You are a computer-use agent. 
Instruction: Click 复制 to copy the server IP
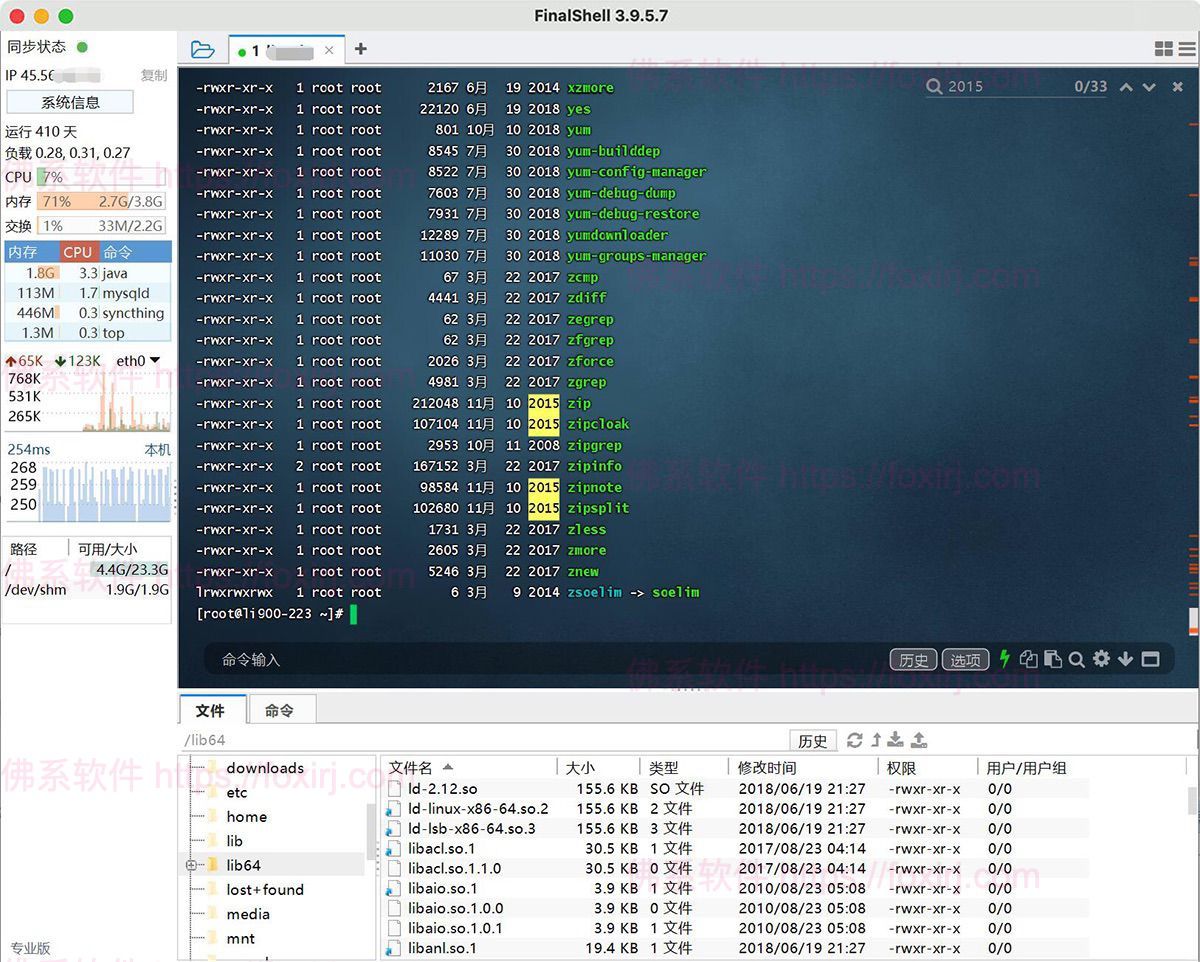pyautogui.click(x=155, y=76)
